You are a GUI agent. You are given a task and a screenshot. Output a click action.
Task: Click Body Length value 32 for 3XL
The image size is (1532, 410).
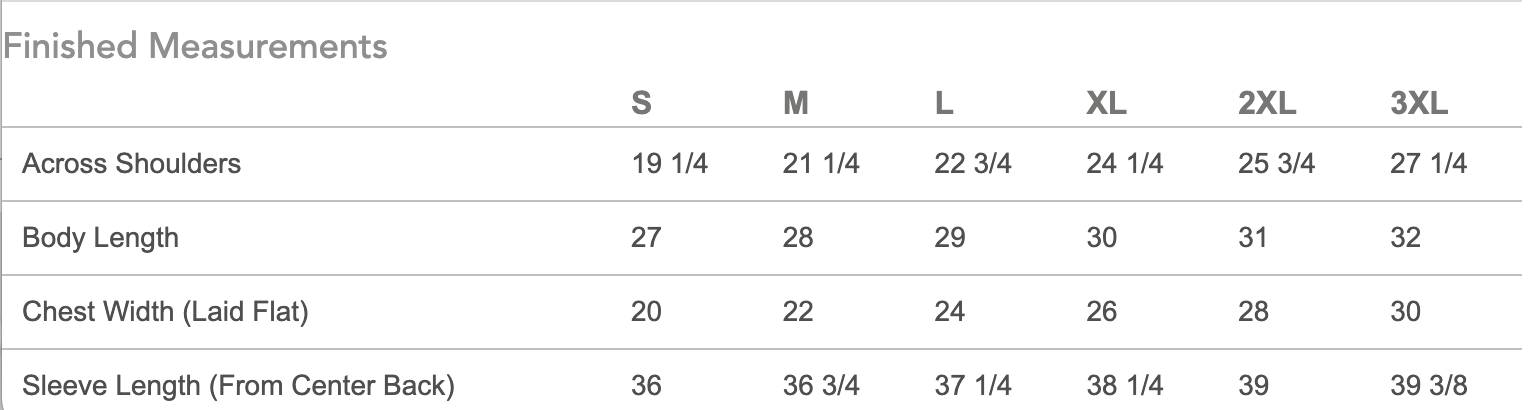pyautogui.click(x=1405, y=238)
